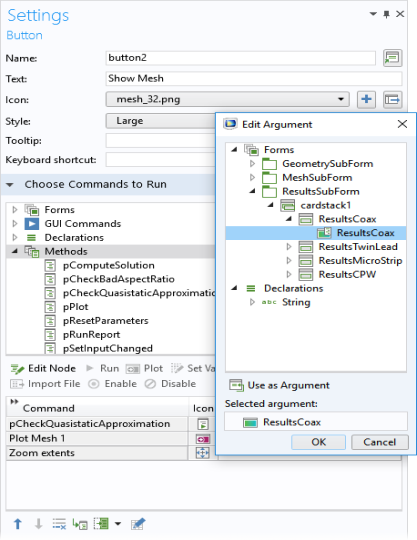Click the go-to-form icon next to Name
417x540 pixels.
pyautogui.click(x=393, y=58)
